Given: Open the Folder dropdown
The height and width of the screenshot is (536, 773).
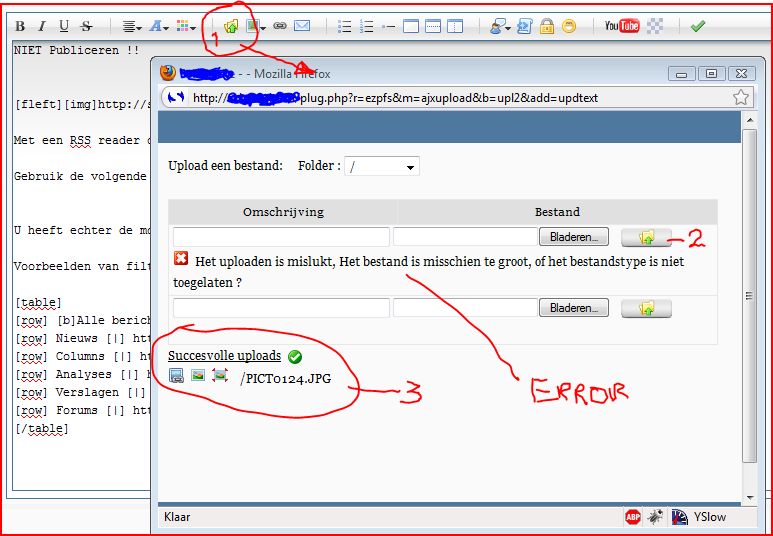Looking at the screenshot, I should (x=382, y=167).
